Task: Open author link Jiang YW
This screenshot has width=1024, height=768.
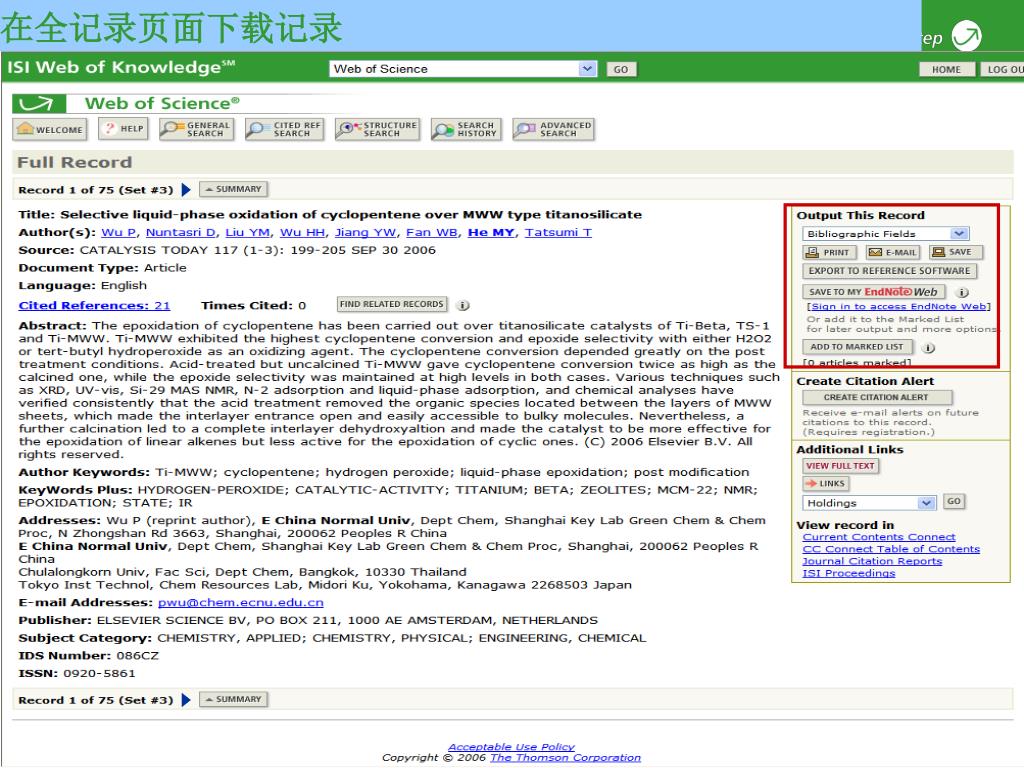Action: click(365, 232)
